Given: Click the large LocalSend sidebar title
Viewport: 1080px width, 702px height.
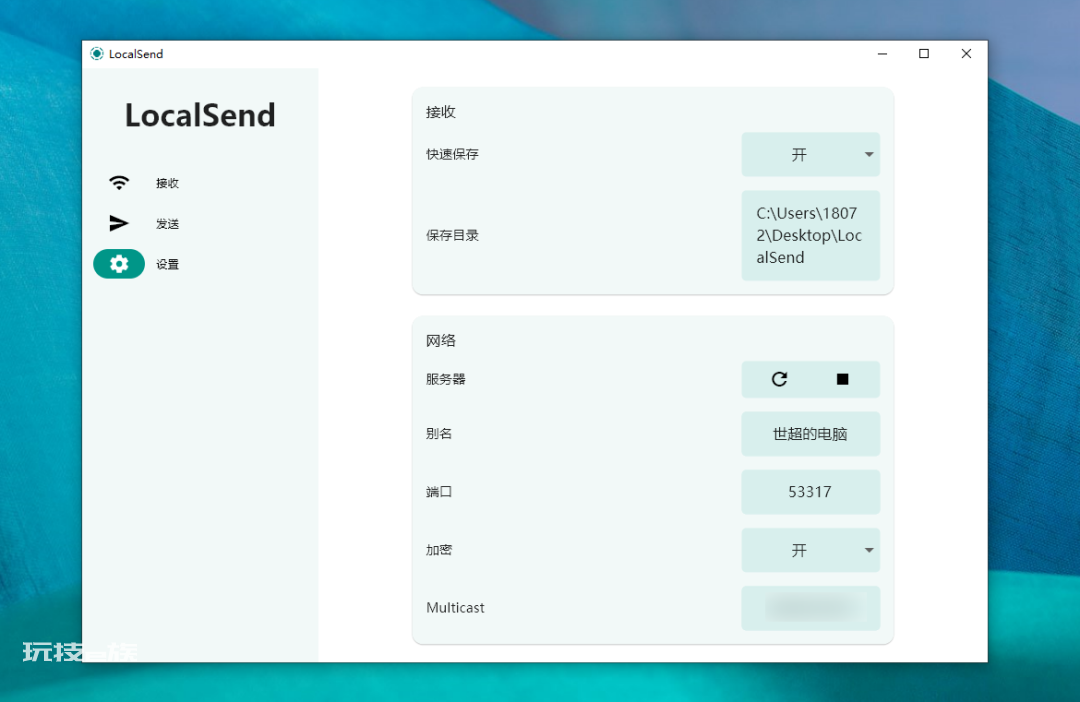Looking at the screenshot, I should click(200, 115).
